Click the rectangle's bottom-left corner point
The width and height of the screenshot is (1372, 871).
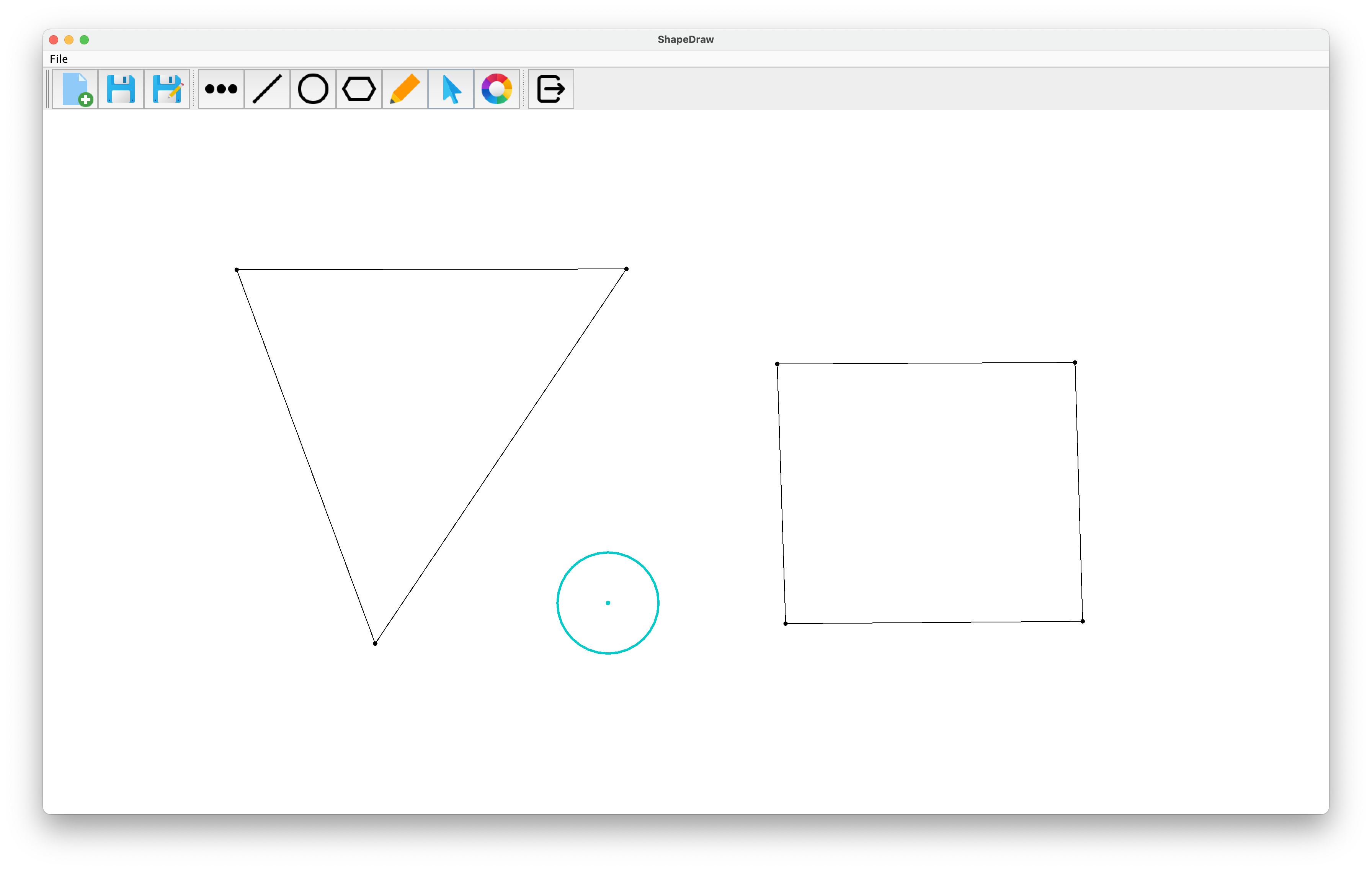click(786, 624)
